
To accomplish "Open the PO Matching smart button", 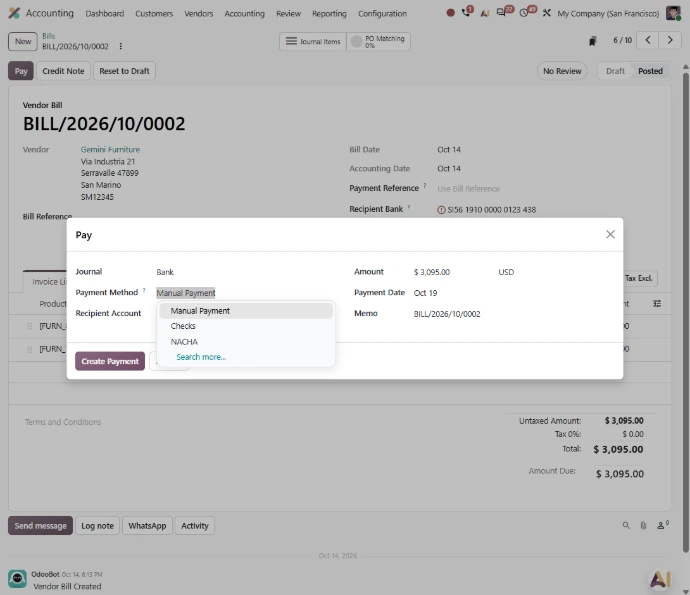I will pyautogui.click(x=378, y=41).
